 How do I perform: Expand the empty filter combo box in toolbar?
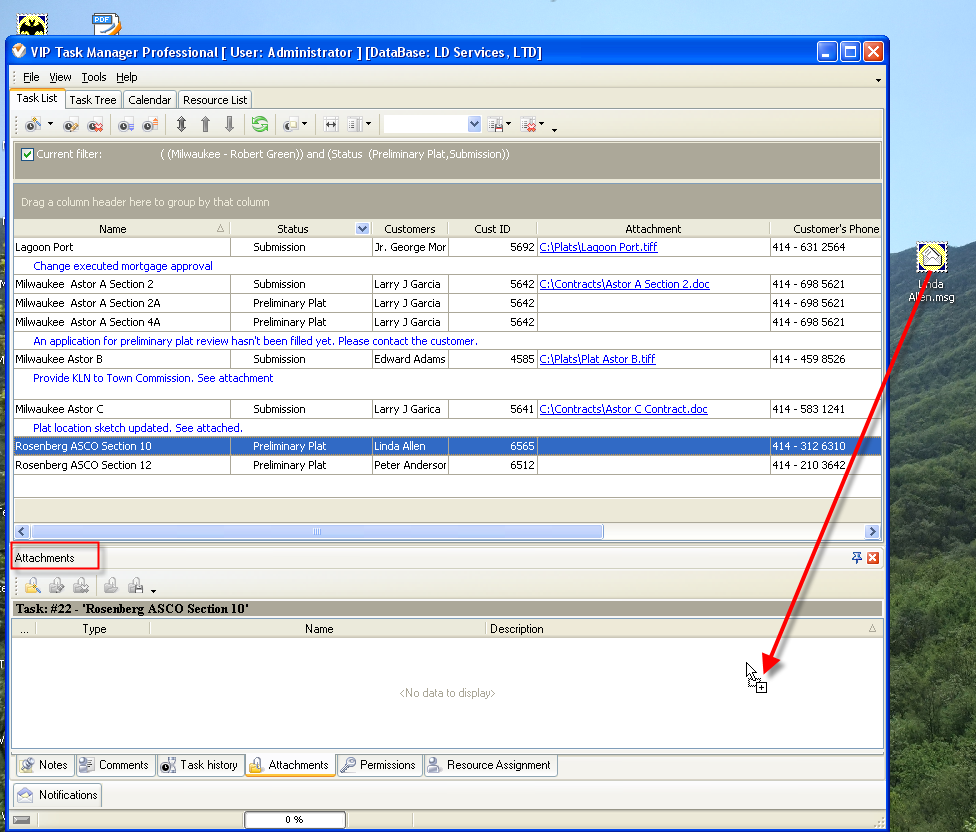click(474, 125)
